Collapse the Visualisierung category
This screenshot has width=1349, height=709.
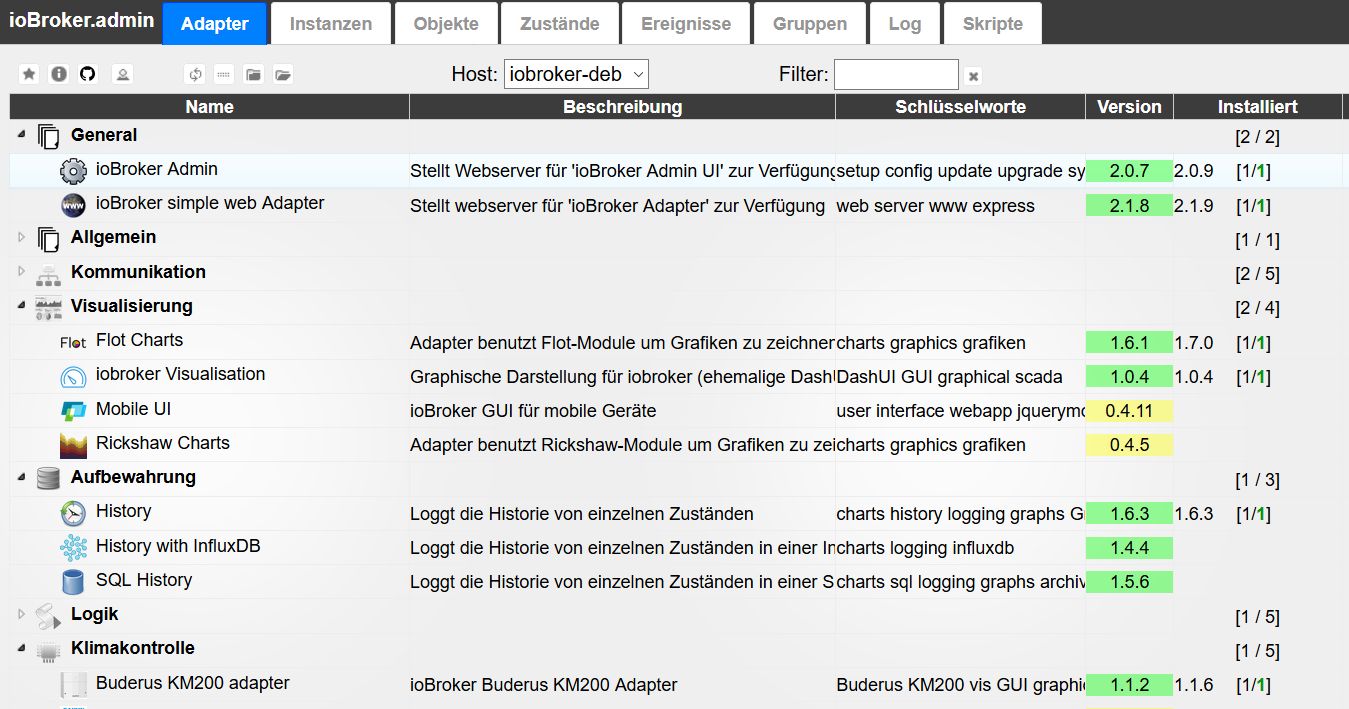pos(22,305)
